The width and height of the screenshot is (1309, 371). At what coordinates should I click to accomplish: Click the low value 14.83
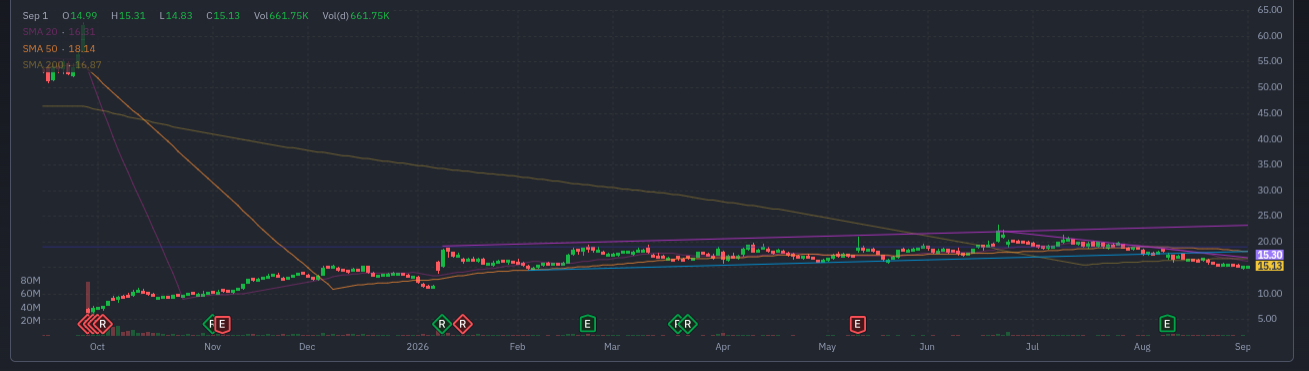coord(179,16)
